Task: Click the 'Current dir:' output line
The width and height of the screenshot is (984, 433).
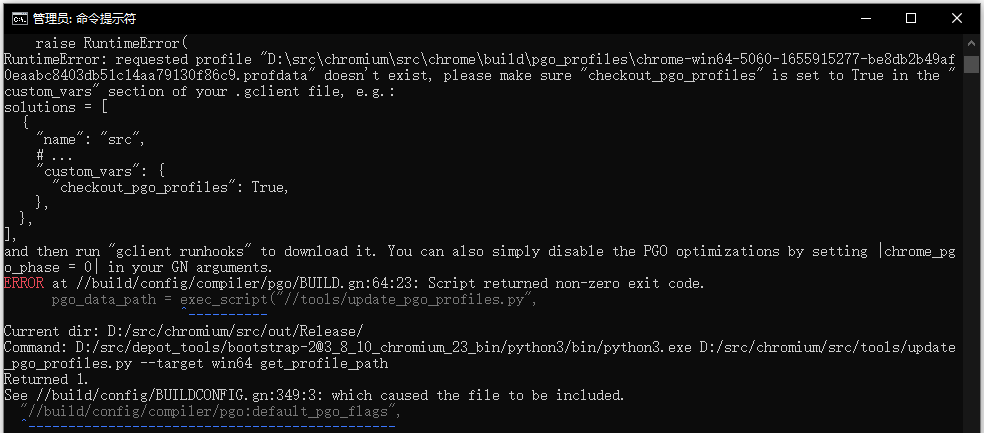Action: pyautogui.click(x=183, y=331)
